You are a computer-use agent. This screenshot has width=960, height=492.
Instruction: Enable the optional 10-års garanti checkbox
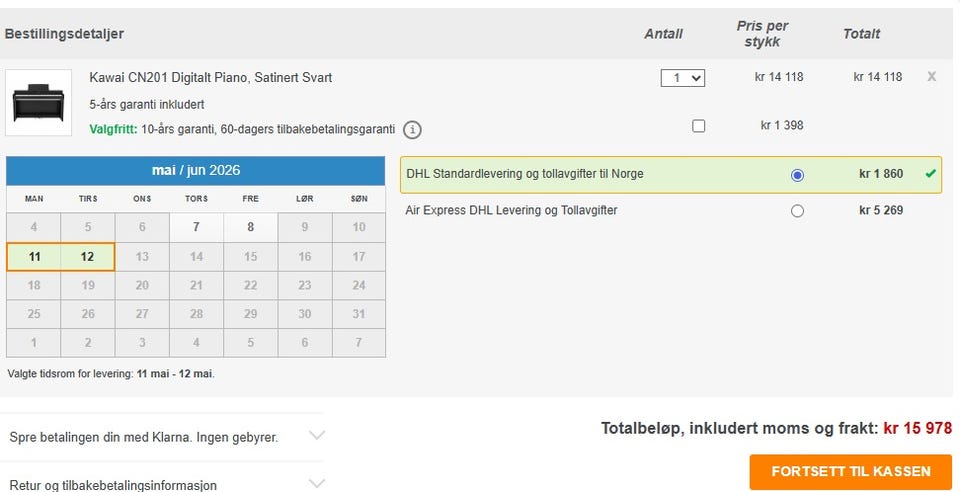pyautogui.click(x=699, y=126)
